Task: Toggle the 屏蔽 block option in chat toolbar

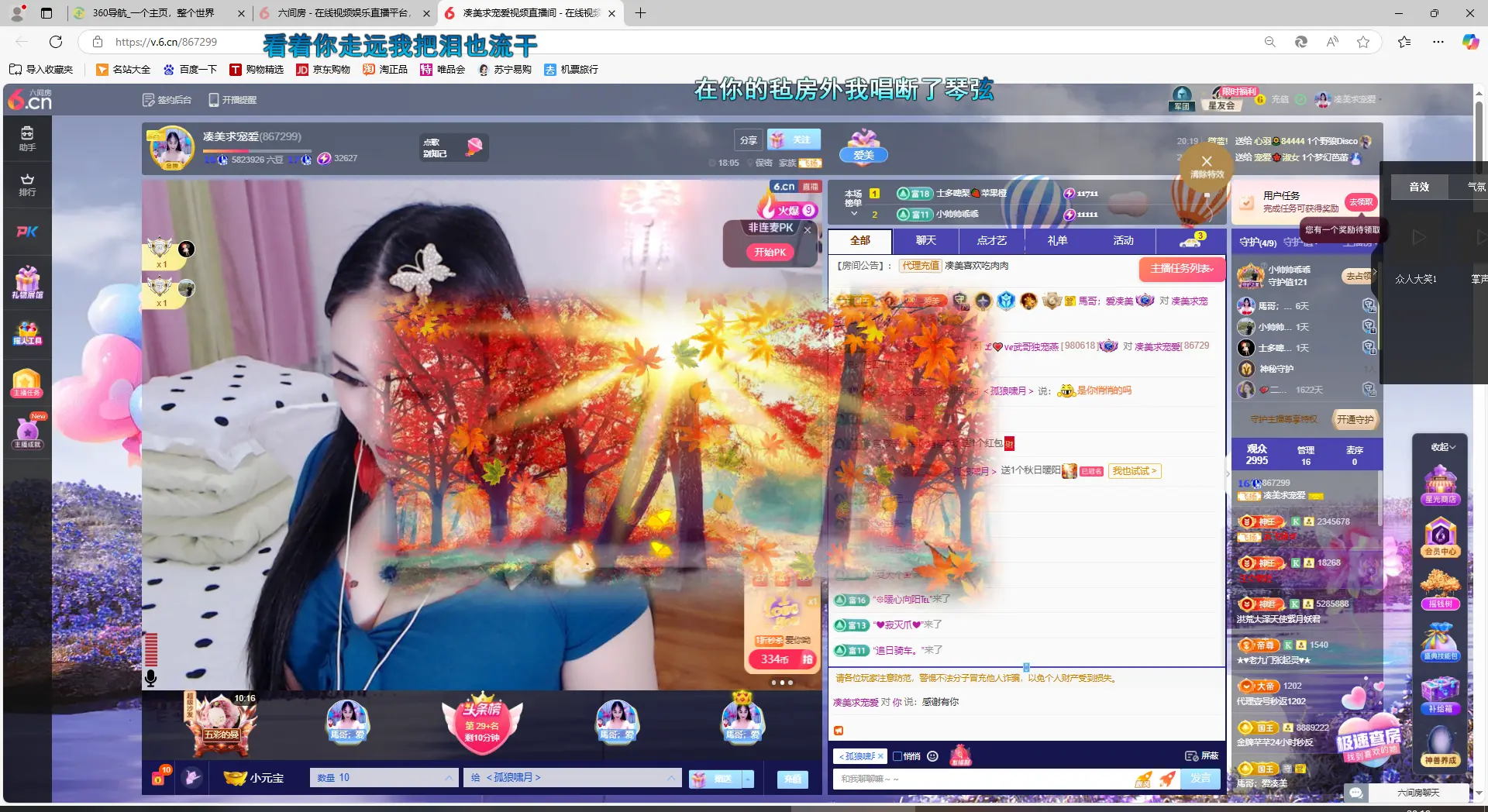Action: point(1202,756)
